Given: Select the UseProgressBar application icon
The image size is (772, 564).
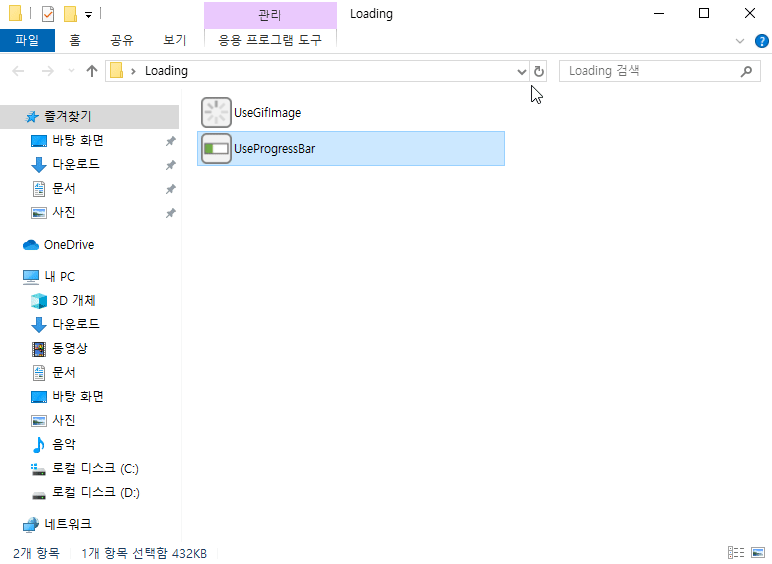Looking at the screenshot, I should click(216, 149).
